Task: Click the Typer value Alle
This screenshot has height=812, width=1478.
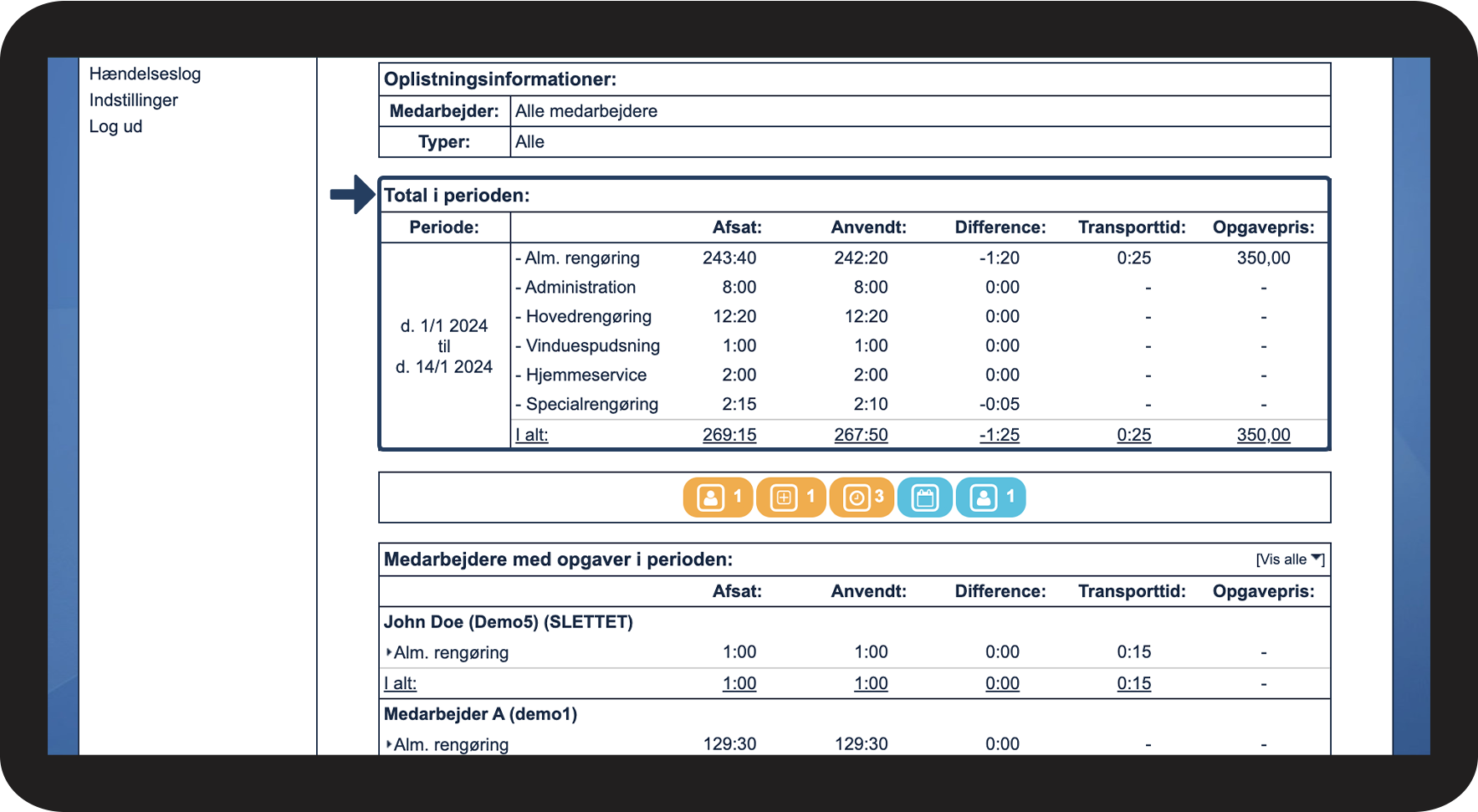Action: [529, 142]
